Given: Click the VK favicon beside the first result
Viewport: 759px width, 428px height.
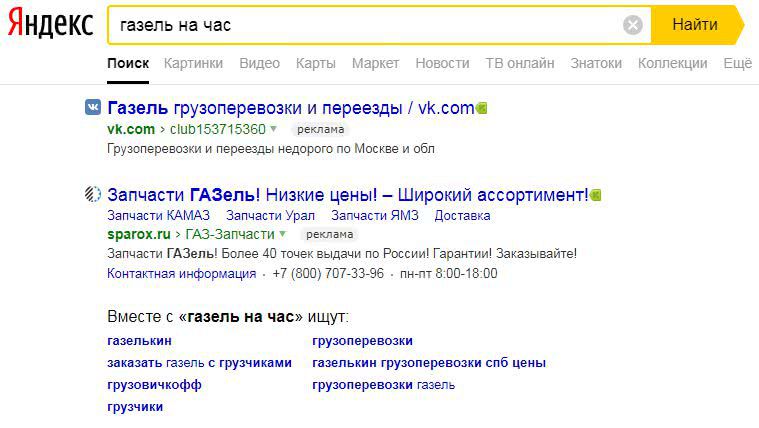Looking at the screenshot, I should point(93,108).
